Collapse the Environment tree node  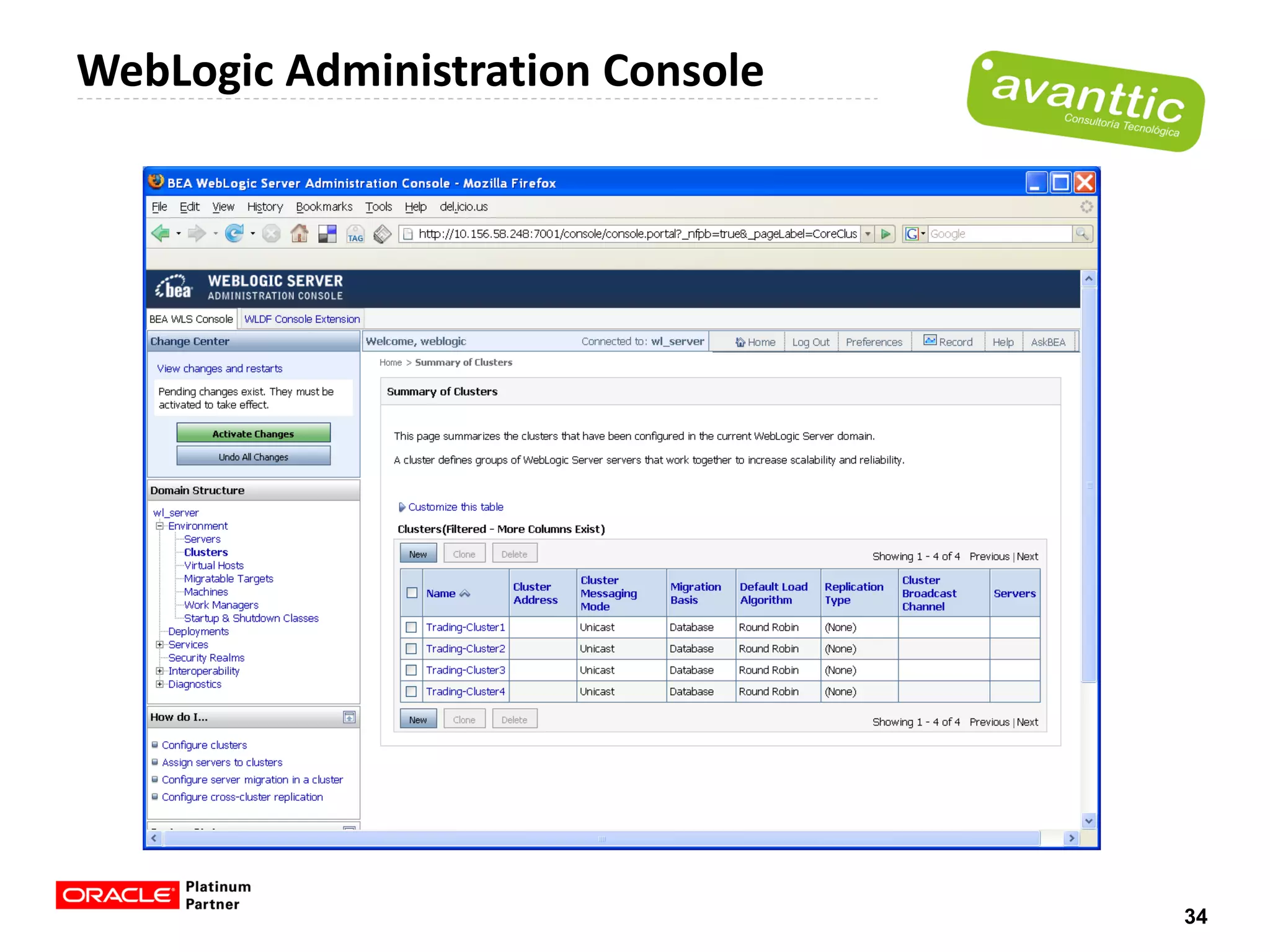point(159,526)
